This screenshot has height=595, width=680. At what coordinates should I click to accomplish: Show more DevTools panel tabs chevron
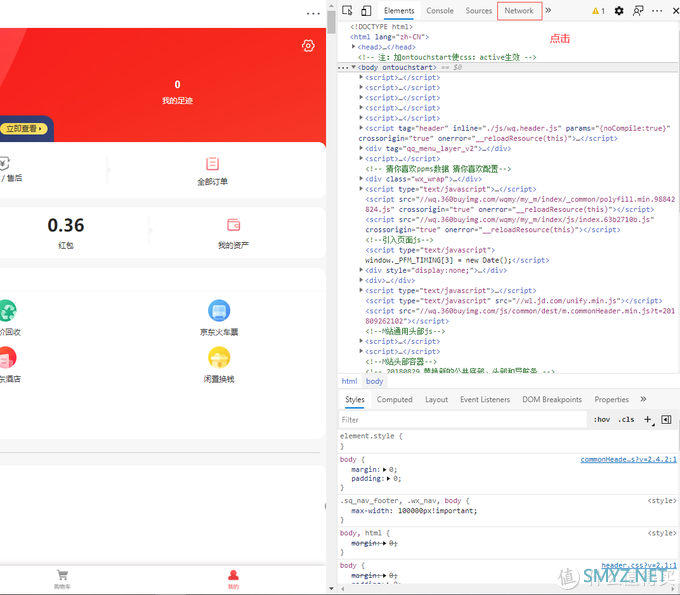548,10
